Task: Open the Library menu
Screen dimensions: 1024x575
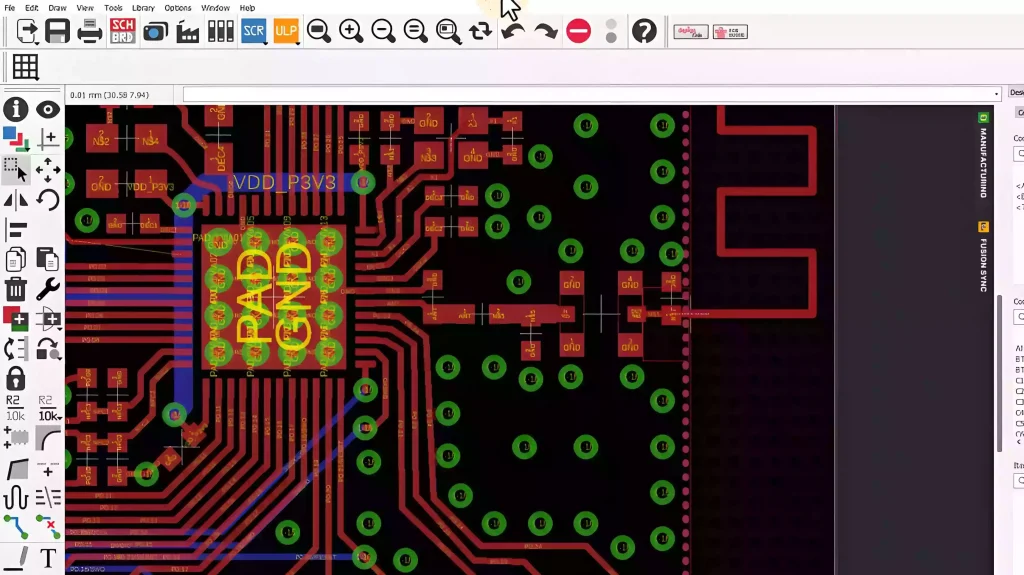Action: (143, 8)
